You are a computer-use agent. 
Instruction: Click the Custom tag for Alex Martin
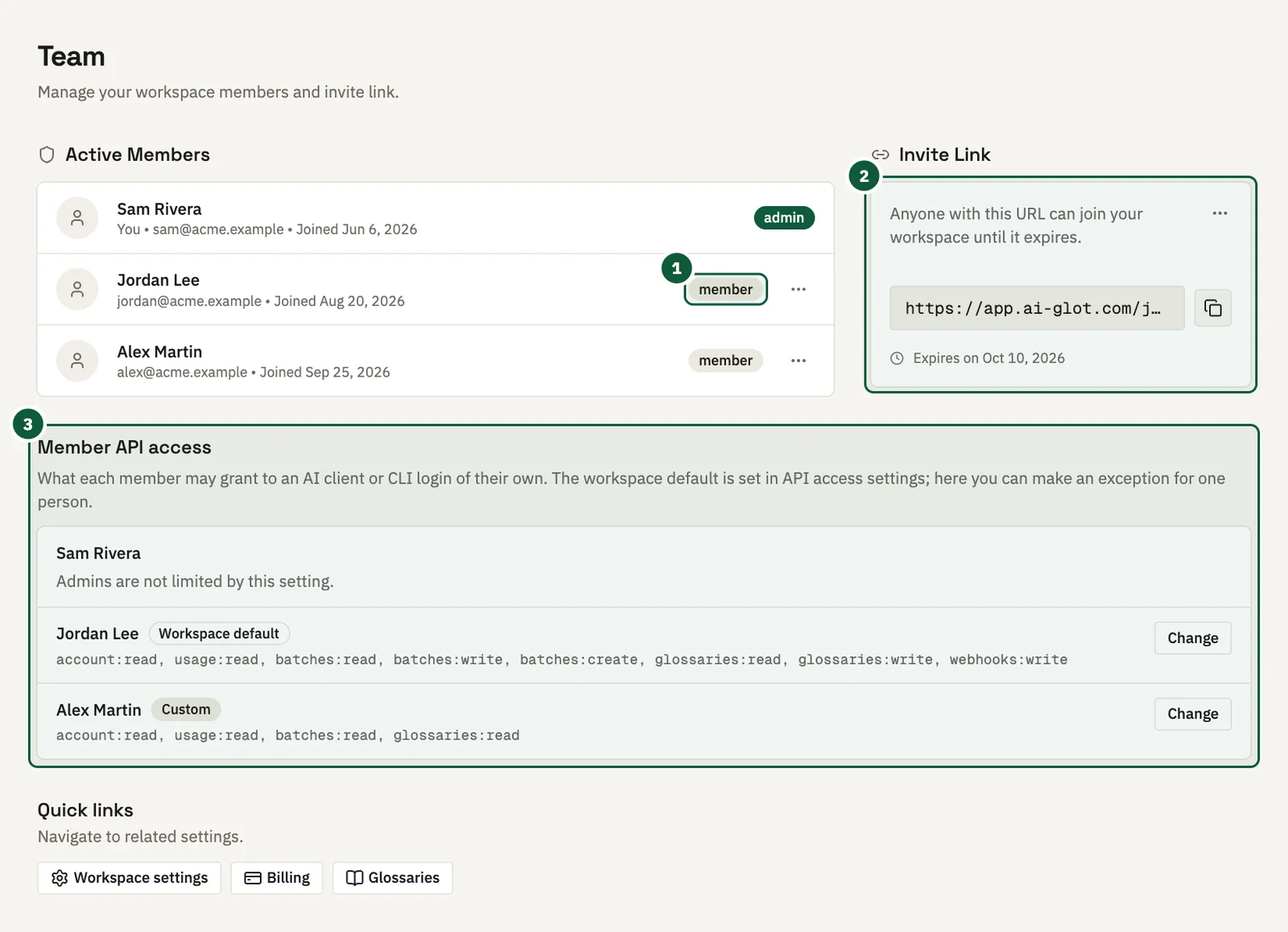coord(186,709)
